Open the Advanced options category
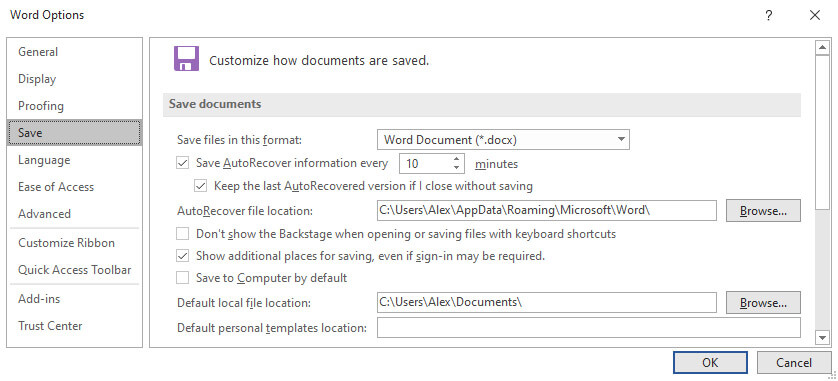The height and width of the screenshot is (381, 838). tap(74, 214)
